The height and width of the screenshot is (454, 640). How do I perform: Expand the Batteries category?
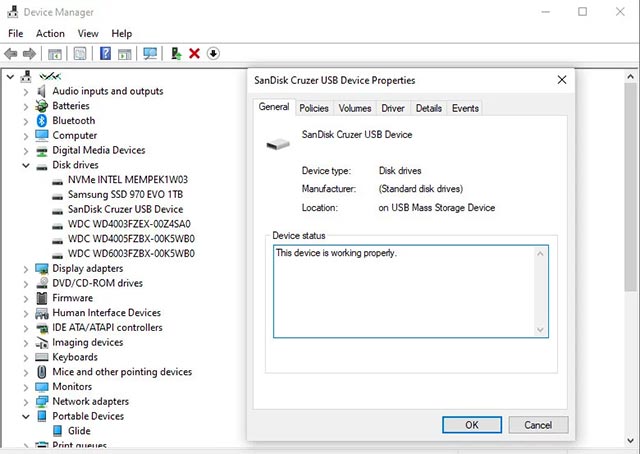coord(26,106)
